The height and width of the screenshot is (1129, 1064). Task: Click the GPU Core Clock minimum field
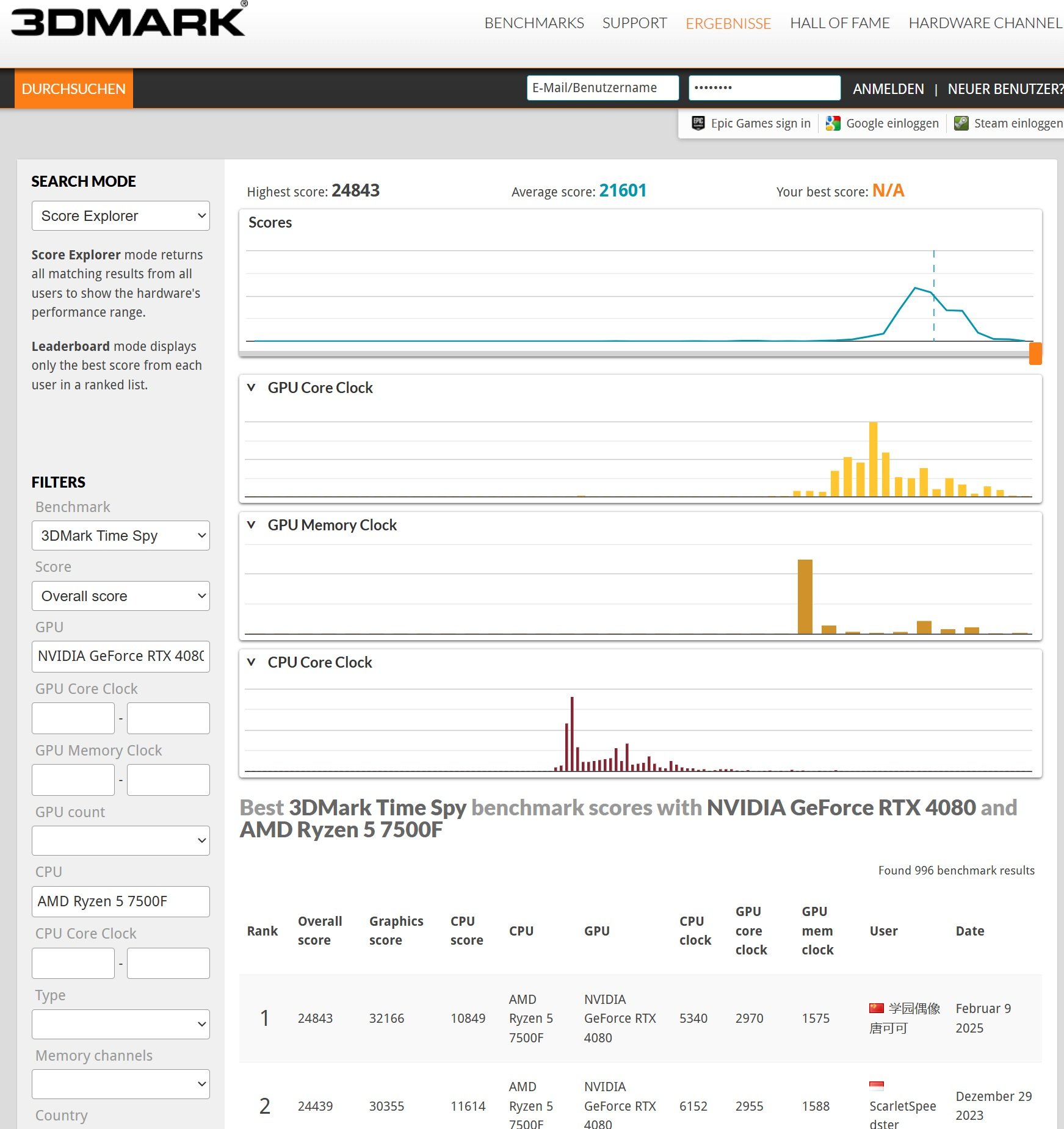coord(73,718)
